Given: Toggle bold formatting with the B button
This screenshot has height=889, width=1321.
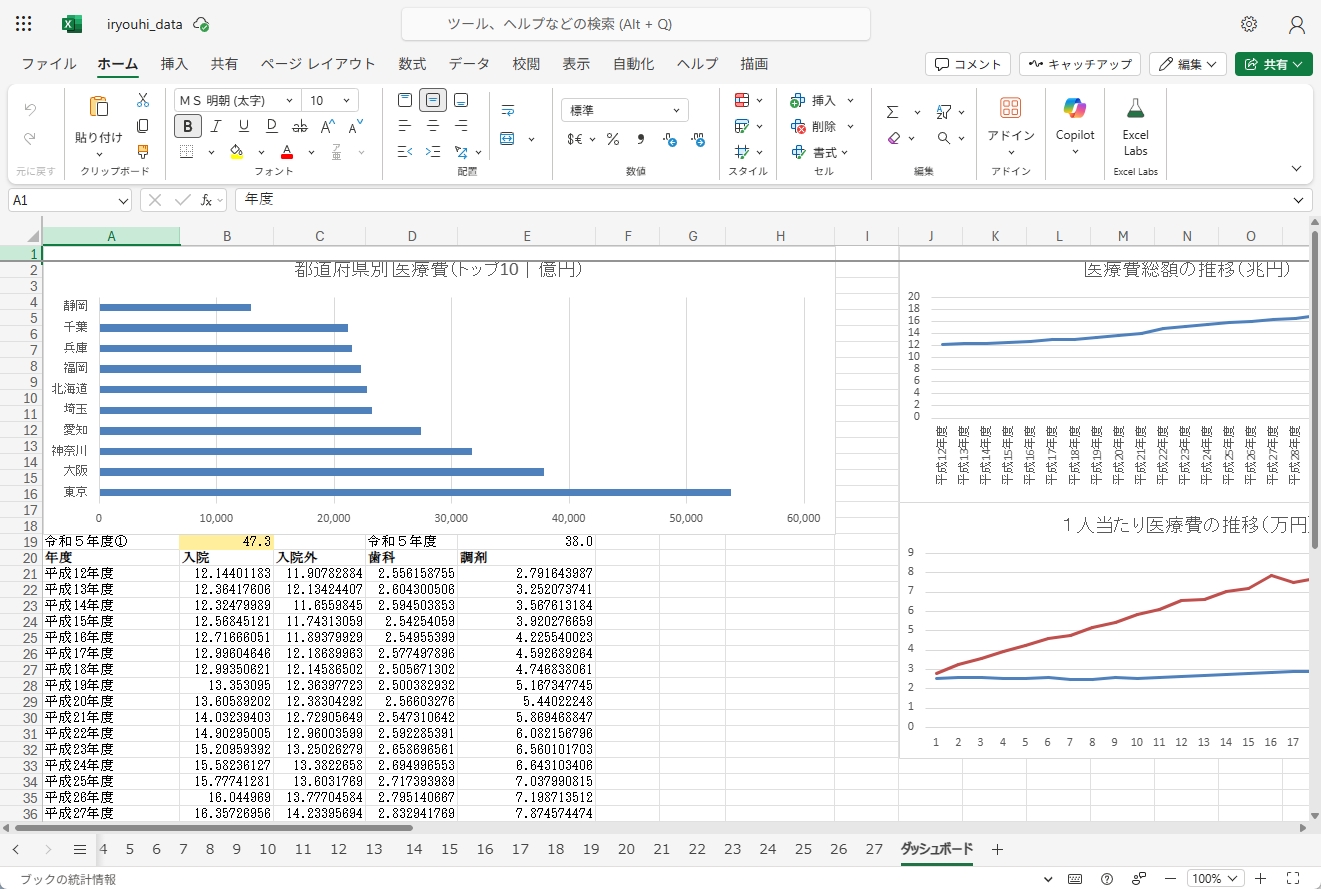Looking at the screenshot, I should pos(187,126).
